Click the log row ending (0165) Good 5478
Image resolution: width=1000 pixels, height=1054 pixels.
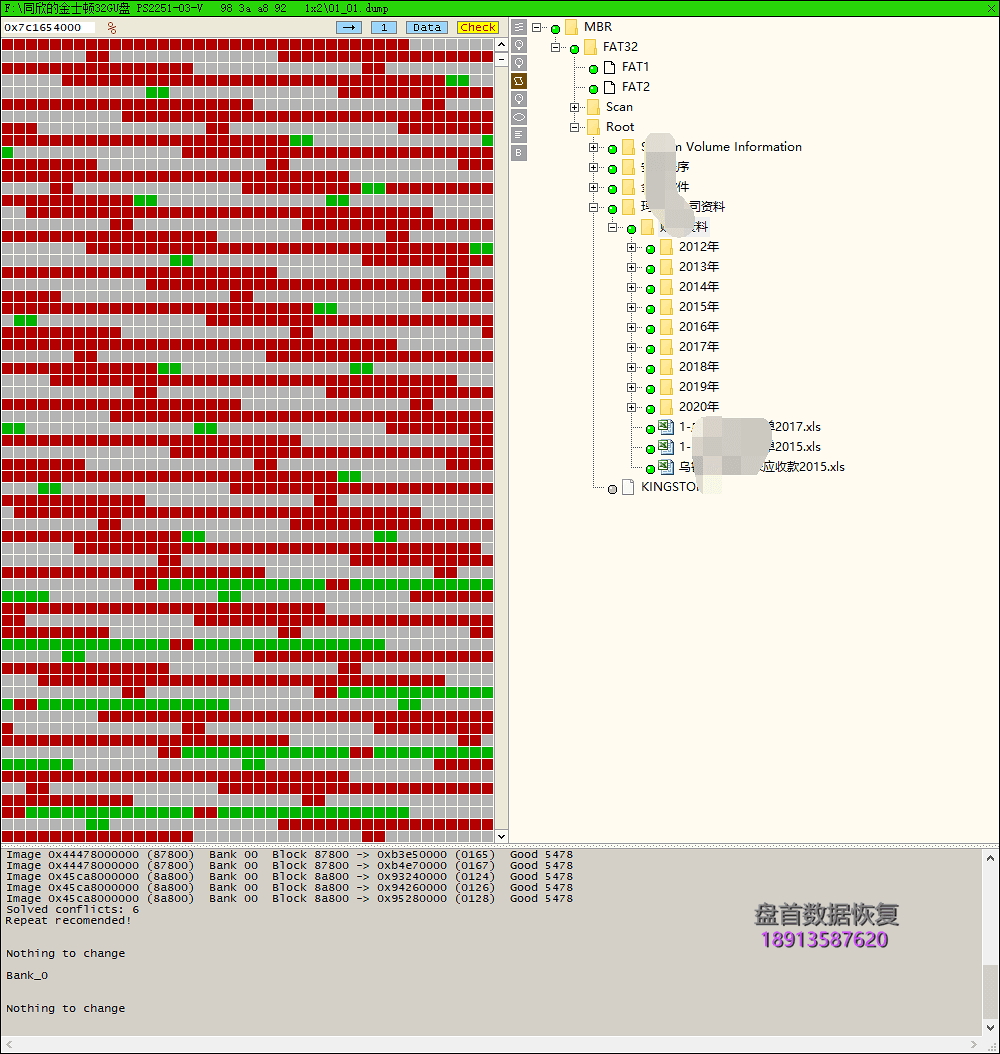point(290,854)
